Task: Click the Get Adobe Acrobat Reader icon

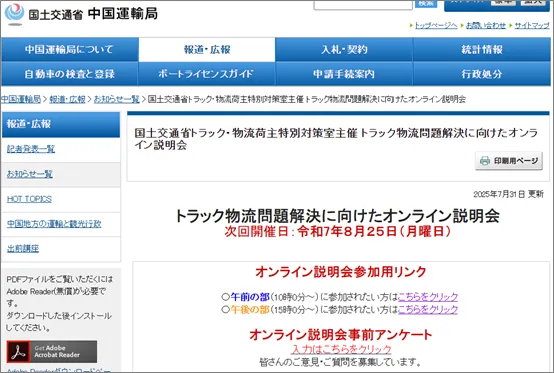Action: tap(52, 351)
